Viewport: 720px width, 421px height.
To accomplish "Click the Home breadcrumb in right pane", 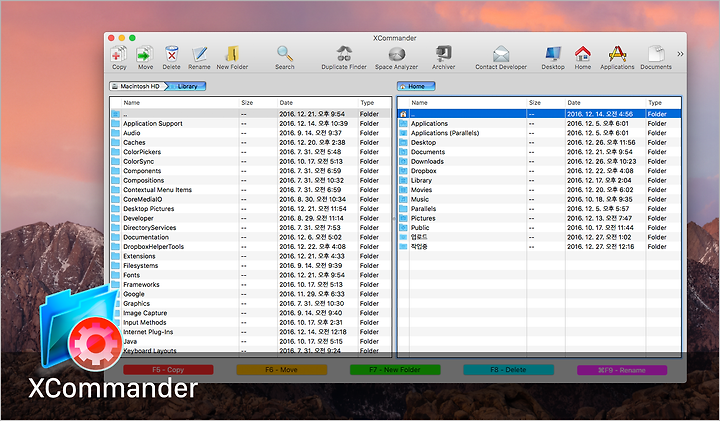I will click(x=416, y=86).
